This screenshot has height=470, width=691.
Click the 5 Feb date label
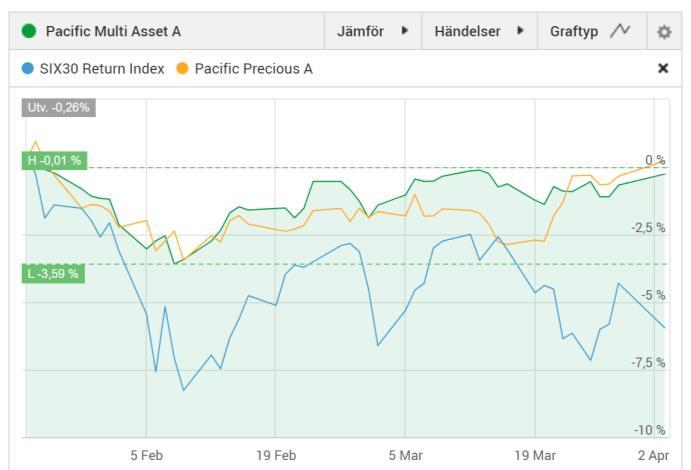(x=146, y=455)
